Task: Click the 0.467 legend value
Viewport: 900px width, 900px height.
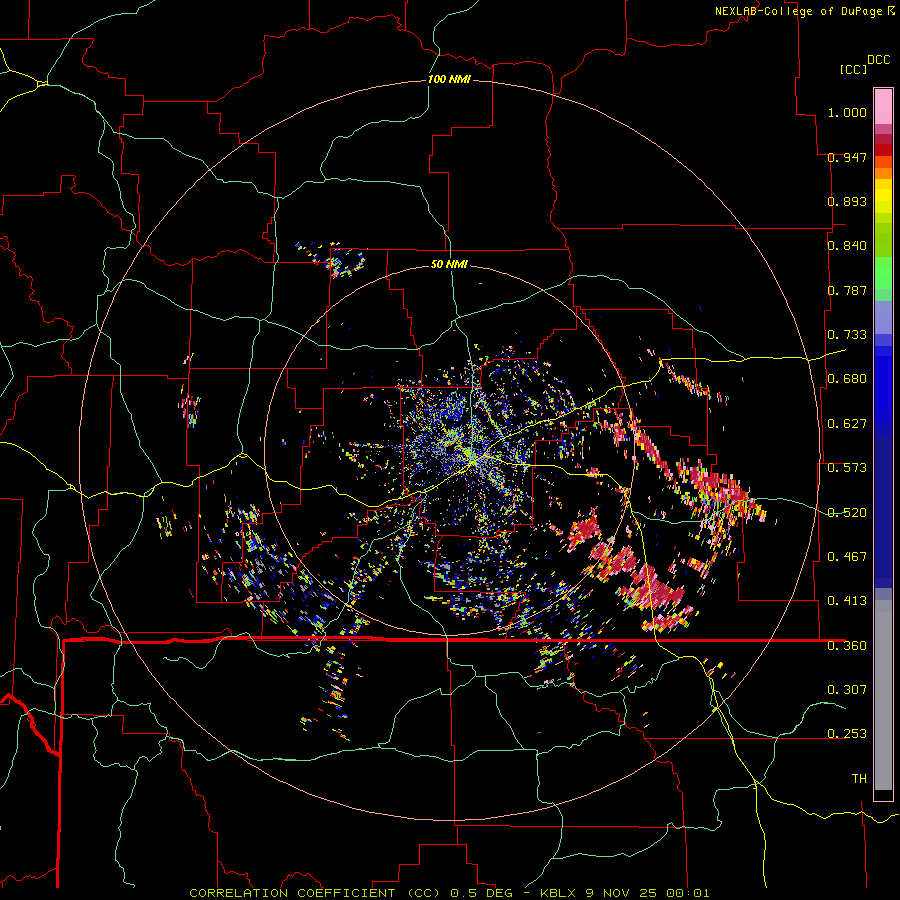Action: tap(847, 557)
